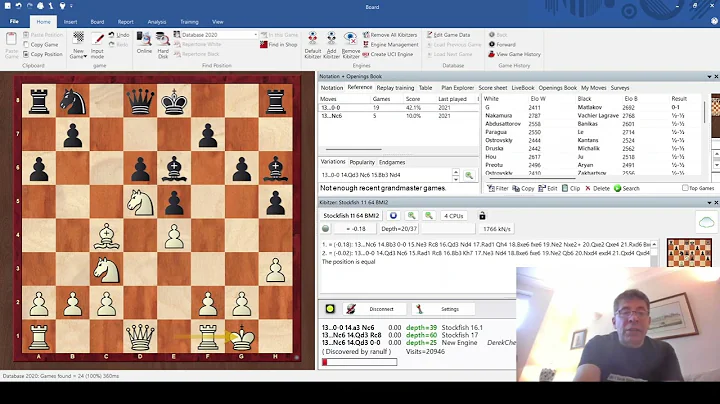
Task: Open Edit Game Data
Action: point(448,35)
